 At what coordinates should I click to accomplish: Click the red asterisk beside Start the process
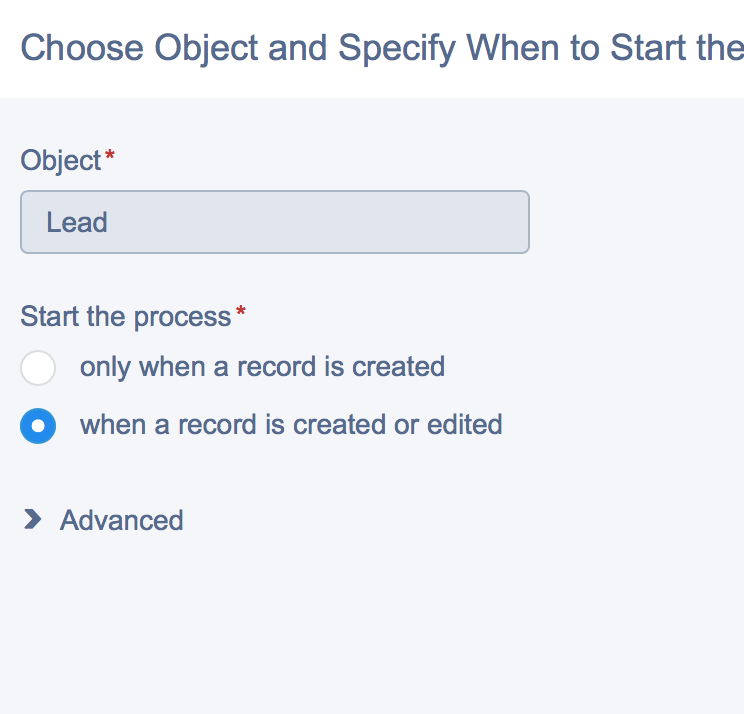tap(240, 314)
